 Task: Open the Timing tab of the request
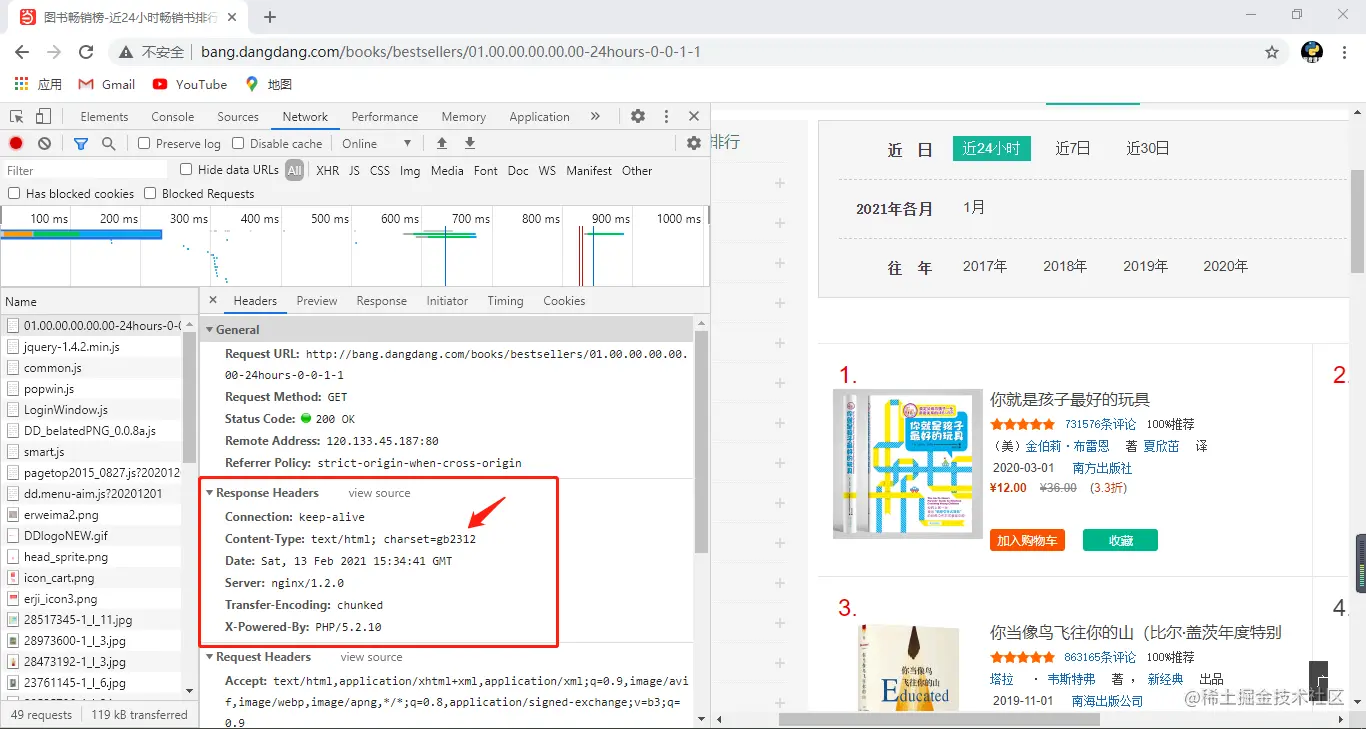(505, 300)
